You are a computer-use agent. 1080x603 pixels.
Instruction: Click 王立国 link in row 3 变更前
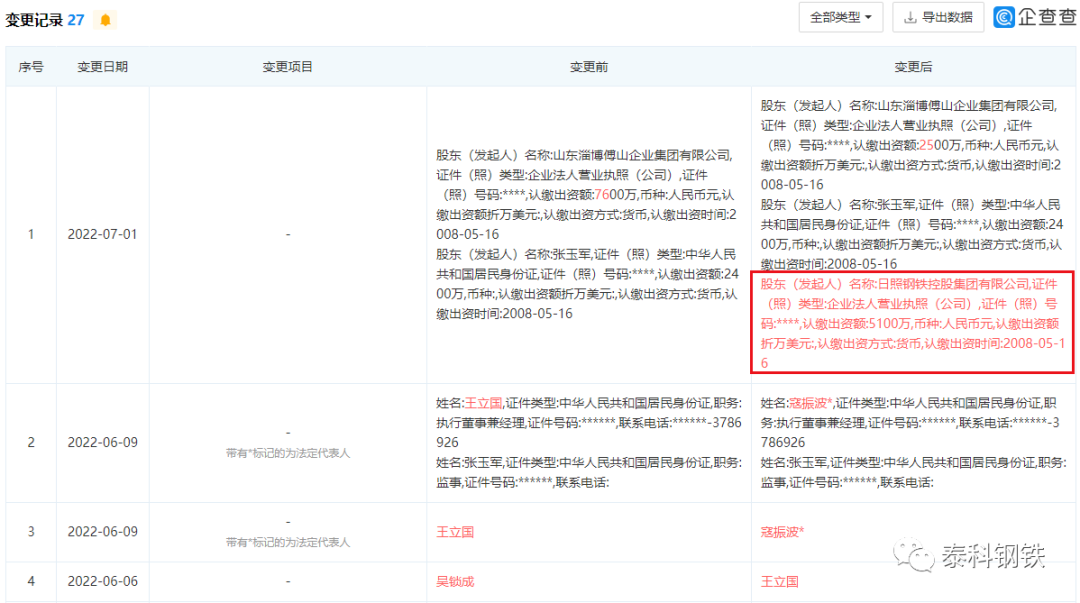457,532
